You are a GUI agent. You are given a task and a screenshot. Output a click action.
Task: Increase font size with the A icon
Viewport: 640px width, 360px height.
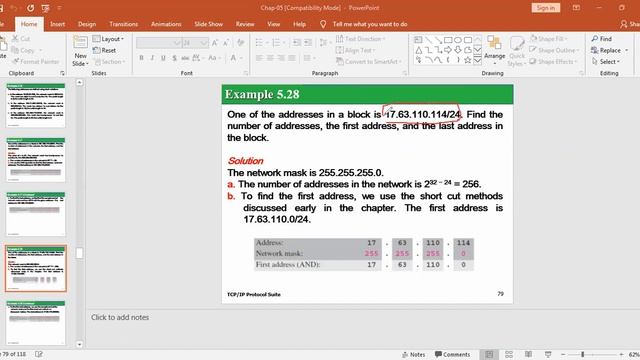215,42
